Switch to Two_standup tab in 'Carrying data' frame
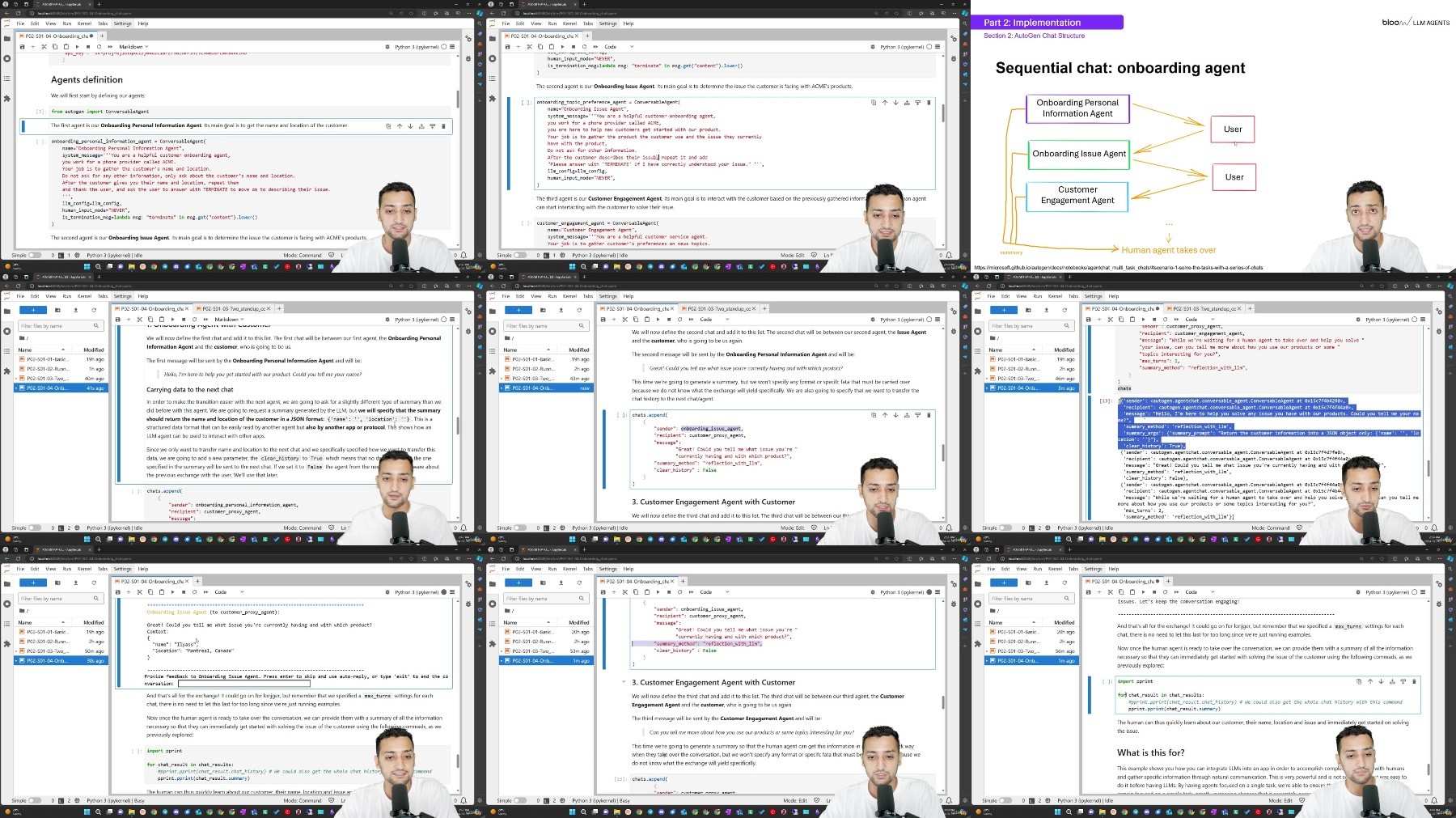The width and height of the screenshot is (1456, 818). tap(233, 308)
